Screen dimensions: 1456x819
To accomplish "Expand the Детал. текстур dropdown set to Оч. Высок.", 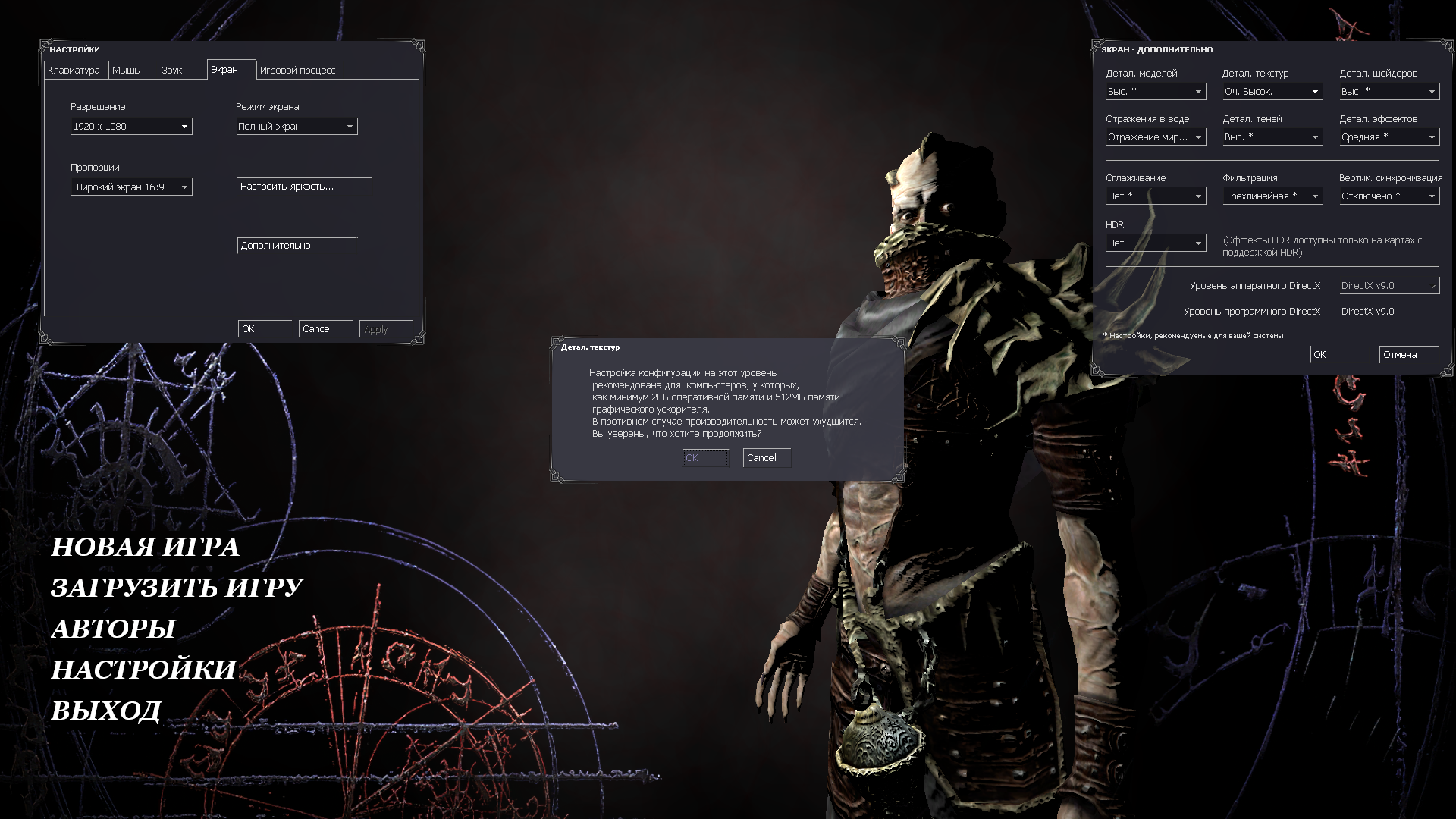I will [x=1272, y=92].
